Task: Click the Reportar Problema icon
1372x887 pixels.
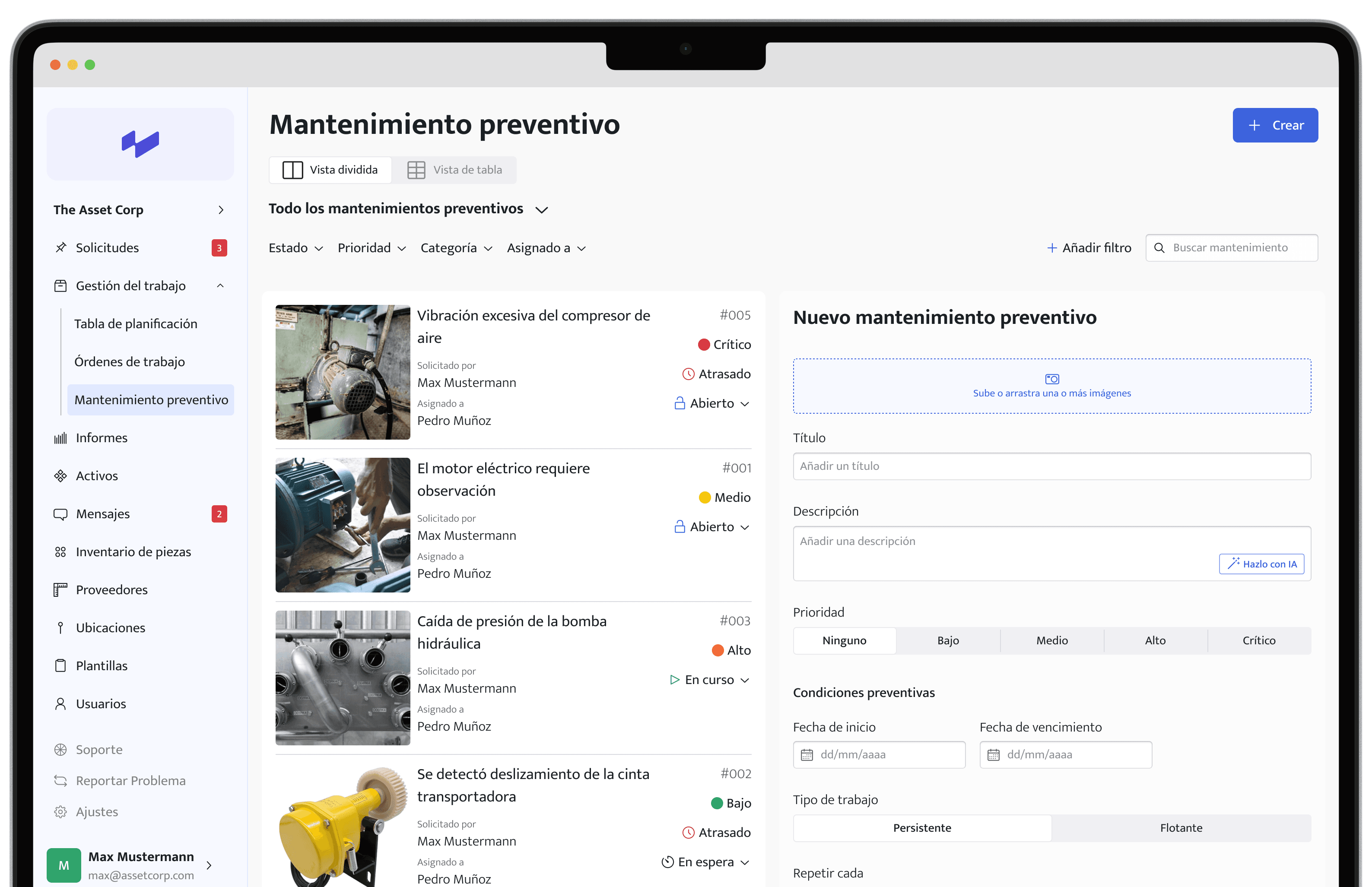Action: 60,780
